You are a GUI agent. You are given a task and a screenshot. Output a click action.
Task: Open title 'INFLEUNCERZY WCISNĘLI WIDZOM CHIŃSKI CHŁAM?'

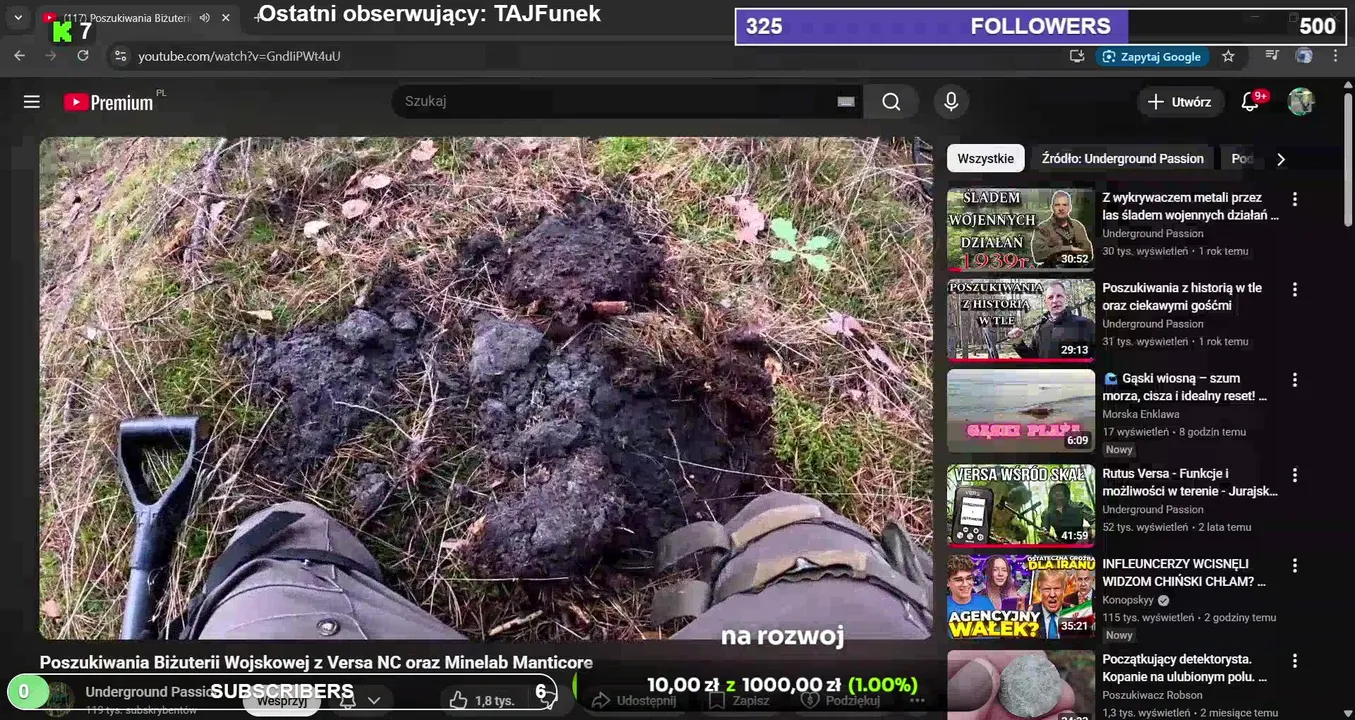(x=1185, y=572)
